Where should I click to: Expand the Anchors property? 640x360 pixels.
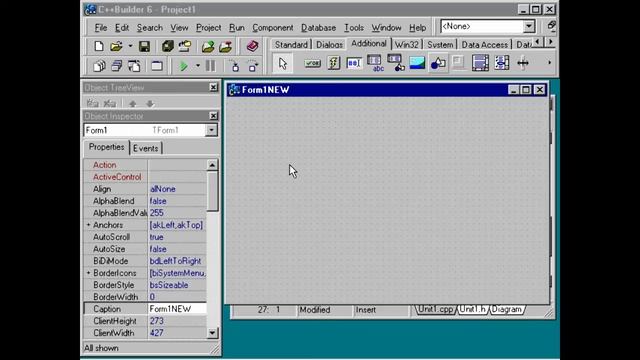coord(88,225)
